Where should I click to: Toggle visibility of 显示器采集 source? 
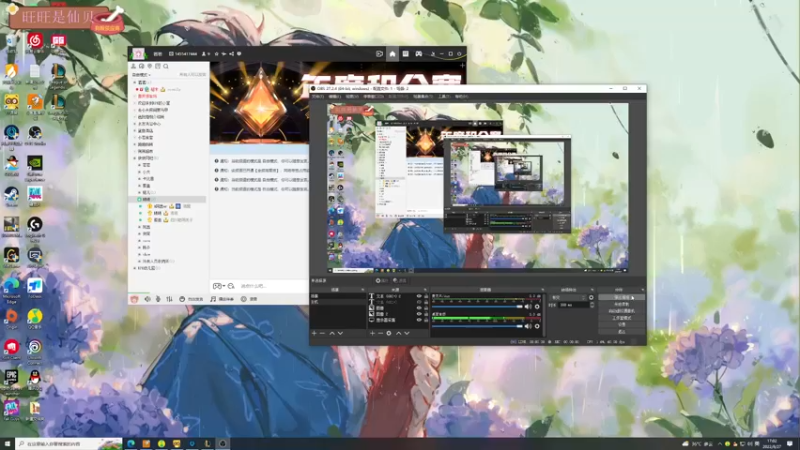point(419,320)
